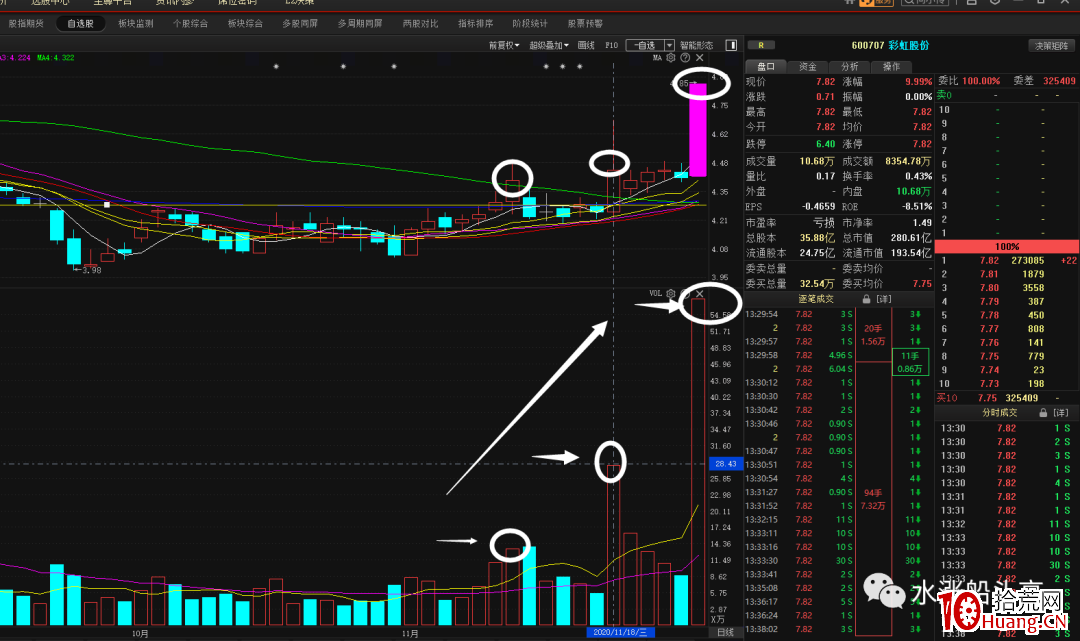The image size is (1080, 641).
Task: Click the 决策矩阵 button
Action: [1051, 45]
